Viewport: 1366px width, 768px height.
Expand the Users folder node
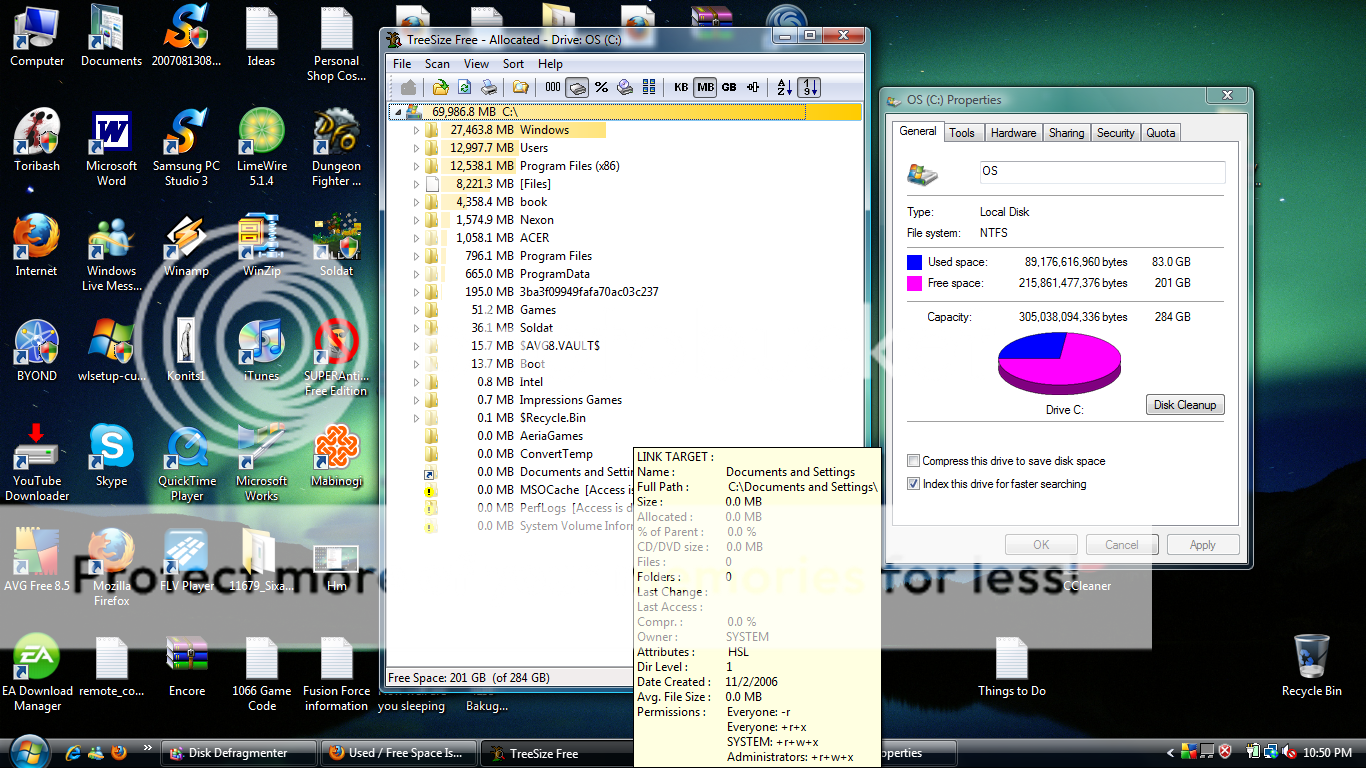pos(417,148)
